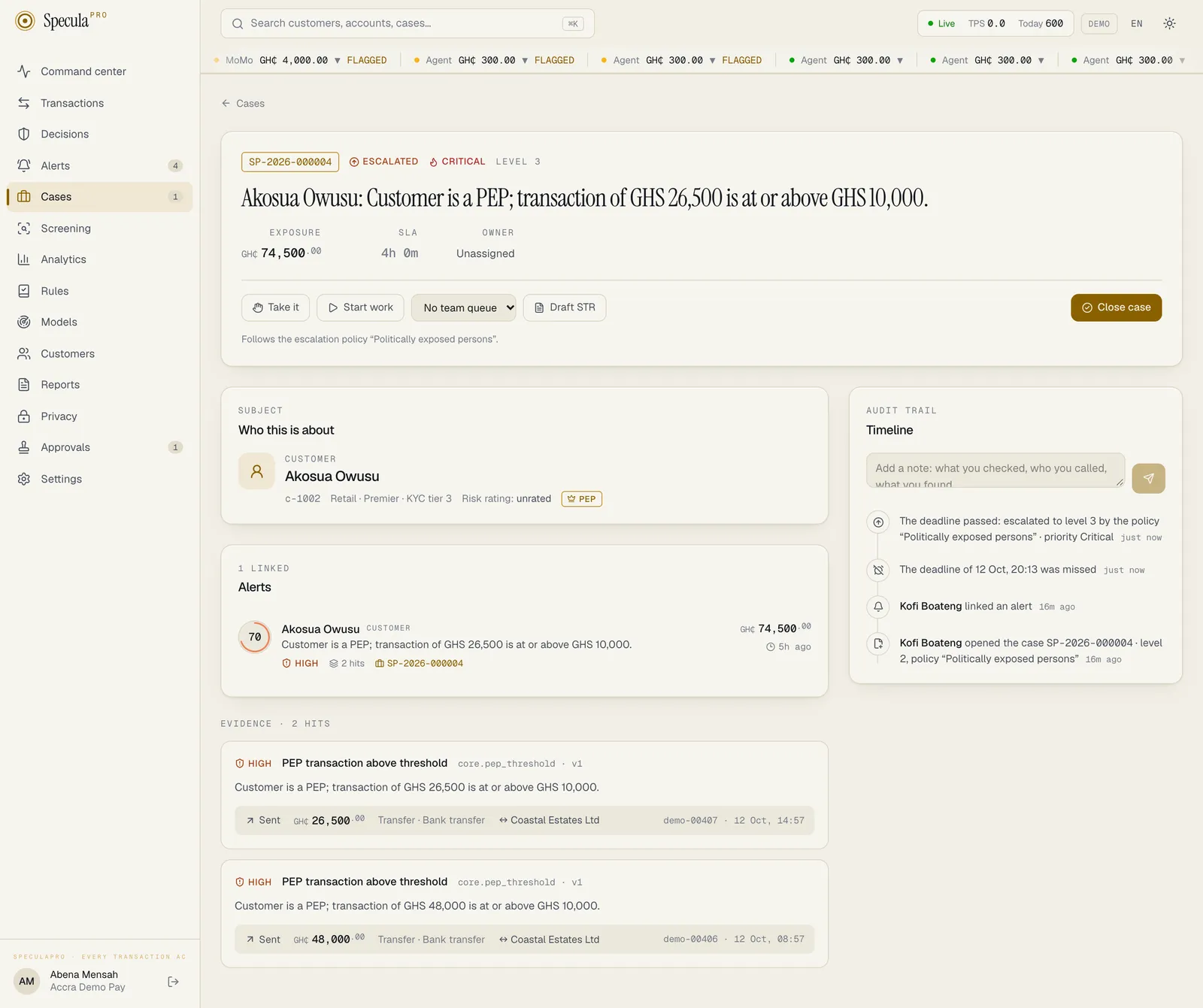The height and width of the screenshot is (1008, 1203).
Task: Click the Cases briefcase icon
Action: click(24, 197)
